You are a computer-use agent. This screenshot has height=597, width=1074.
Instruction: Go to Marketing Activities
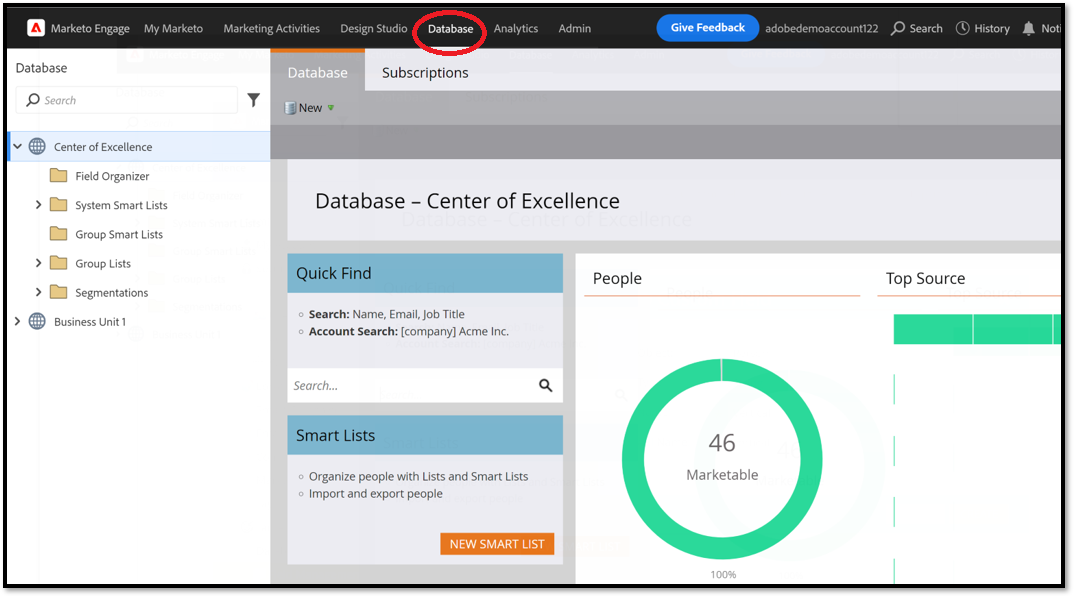271,29
